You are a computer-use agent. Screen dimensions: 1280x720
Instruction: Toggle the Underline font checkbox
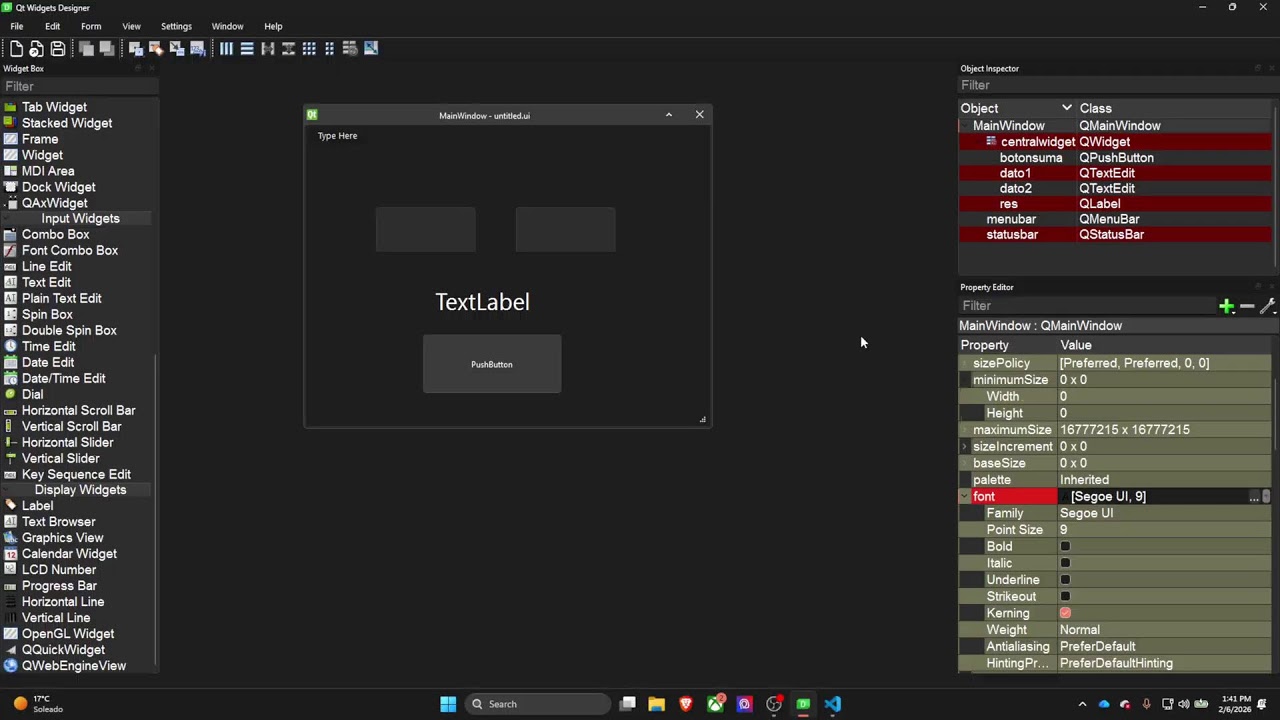pos(1065,580)
